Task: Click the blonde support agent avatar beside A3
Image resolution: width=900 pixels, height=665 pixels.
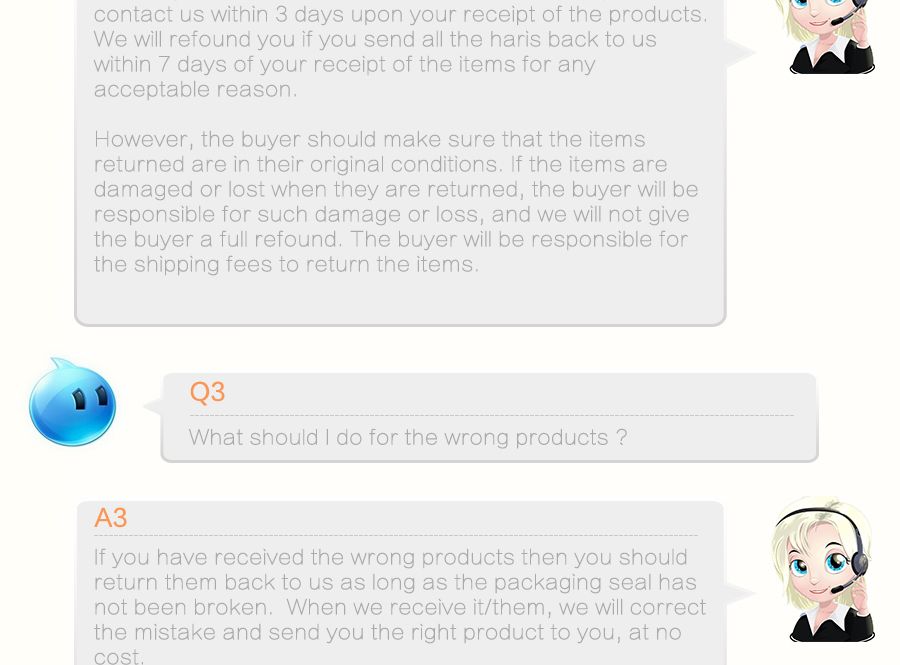Action: (822, 568)
